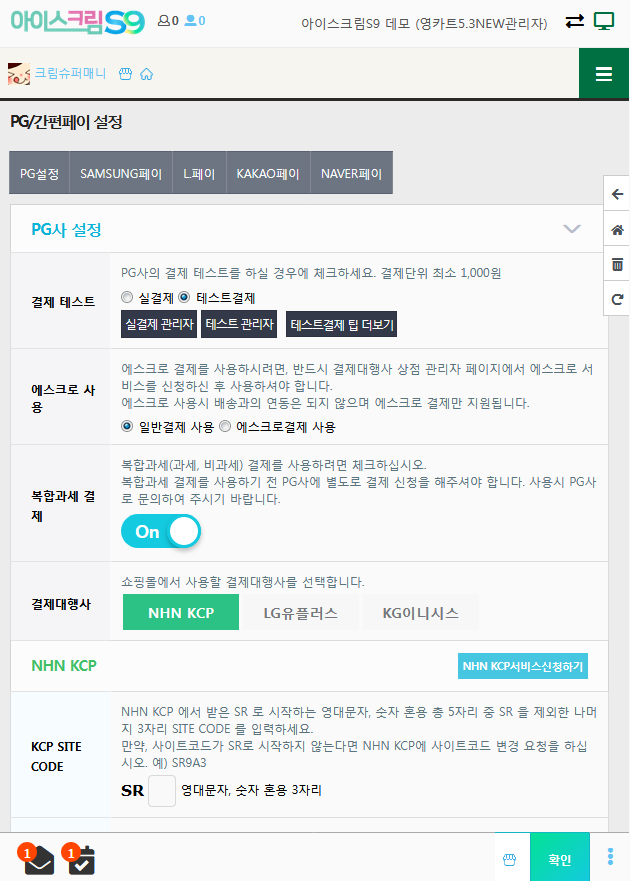Switch to the L페이 tab
The width and height of the screenshot is (630, 881).
tap(199, 173)
